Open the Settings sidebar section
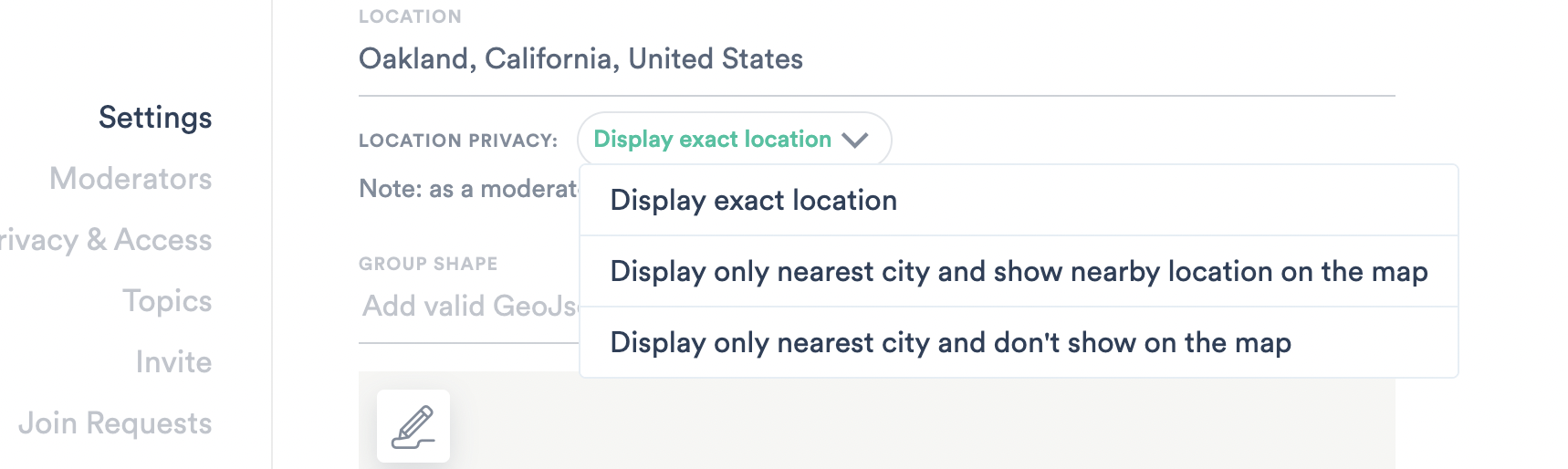This screenshot has width=1568, height=469. [x=155, y=118]
